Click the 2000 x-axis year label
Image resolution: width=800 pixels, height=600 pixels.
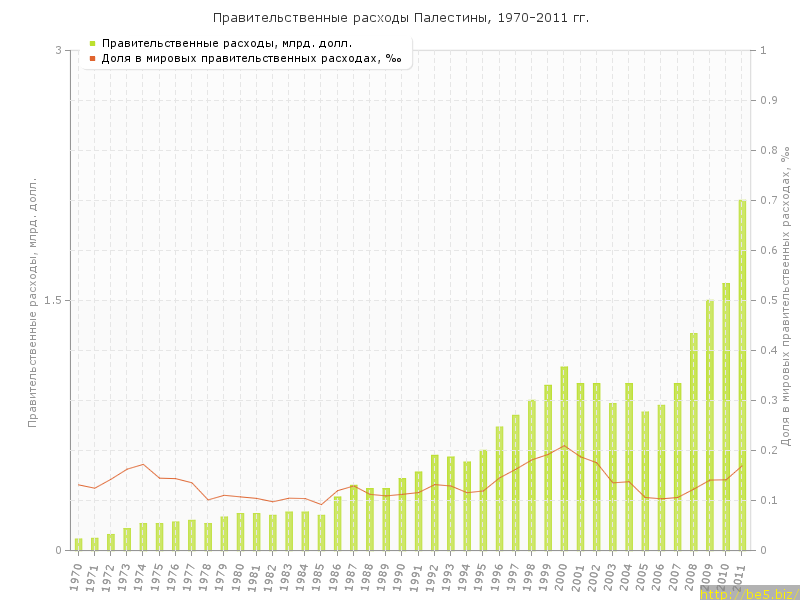[x=561, y=576]
